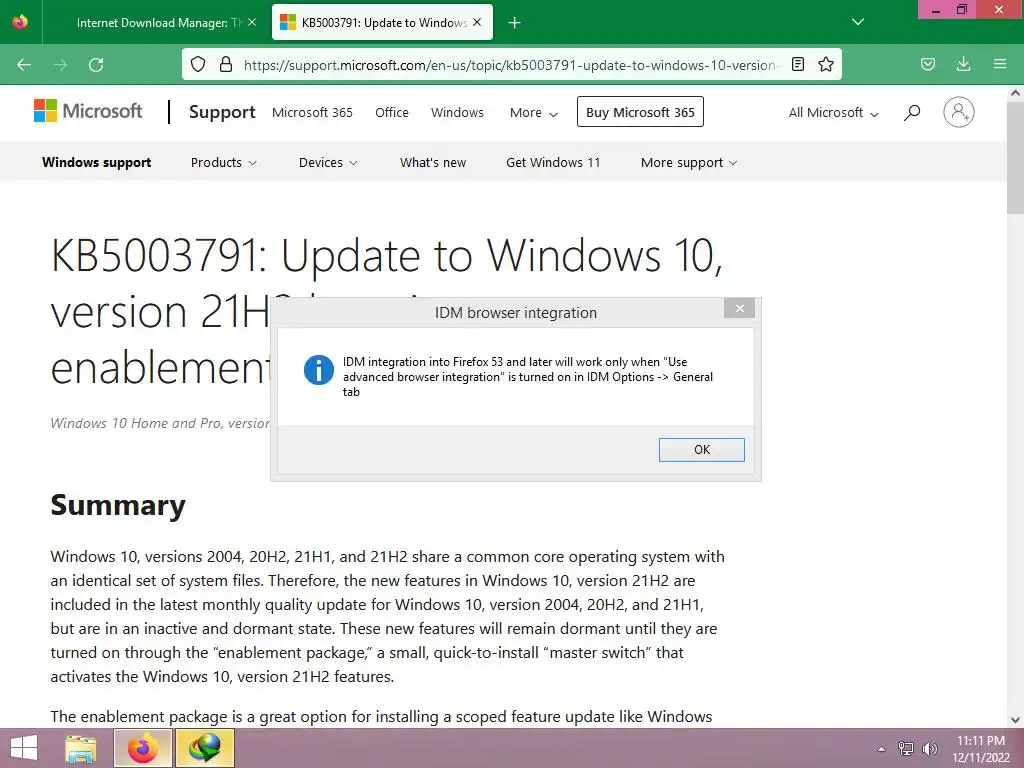
Task: Open the Windows nav link
Action: point(457,112)
